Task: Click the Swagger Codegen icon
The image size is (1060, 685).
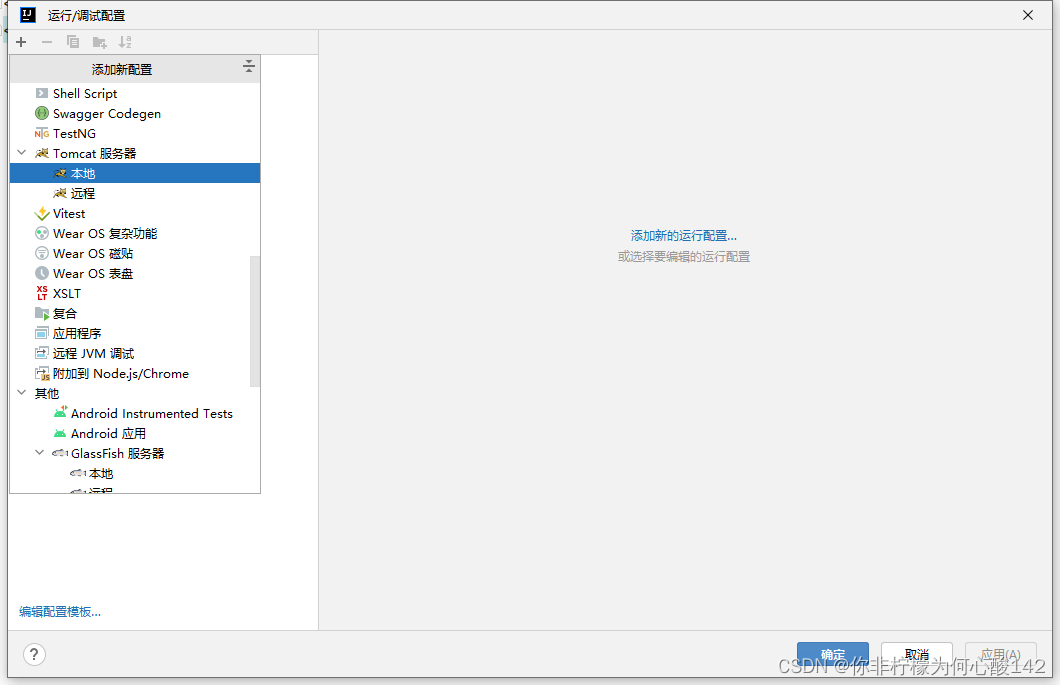Action: (x=42, y=113)
